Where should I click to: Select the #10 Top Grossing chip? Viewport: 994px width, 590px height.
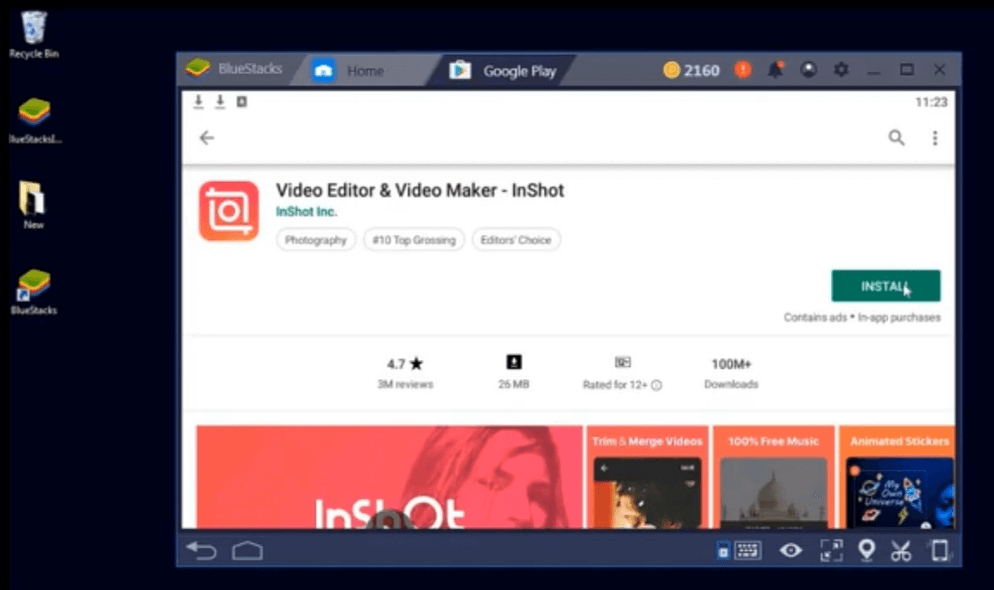[x=414, y=240]
